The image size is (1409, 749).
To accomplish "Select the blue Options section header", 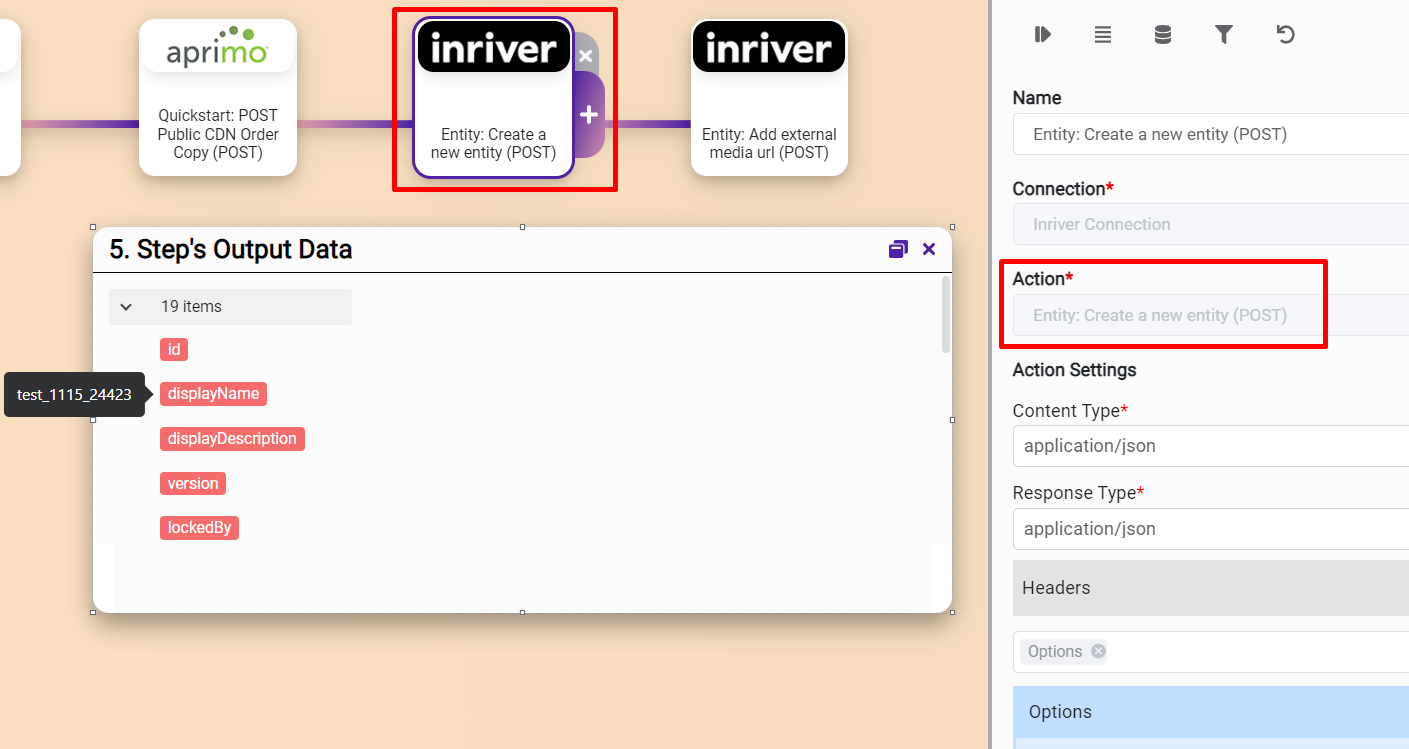I will click(1210, 712).
